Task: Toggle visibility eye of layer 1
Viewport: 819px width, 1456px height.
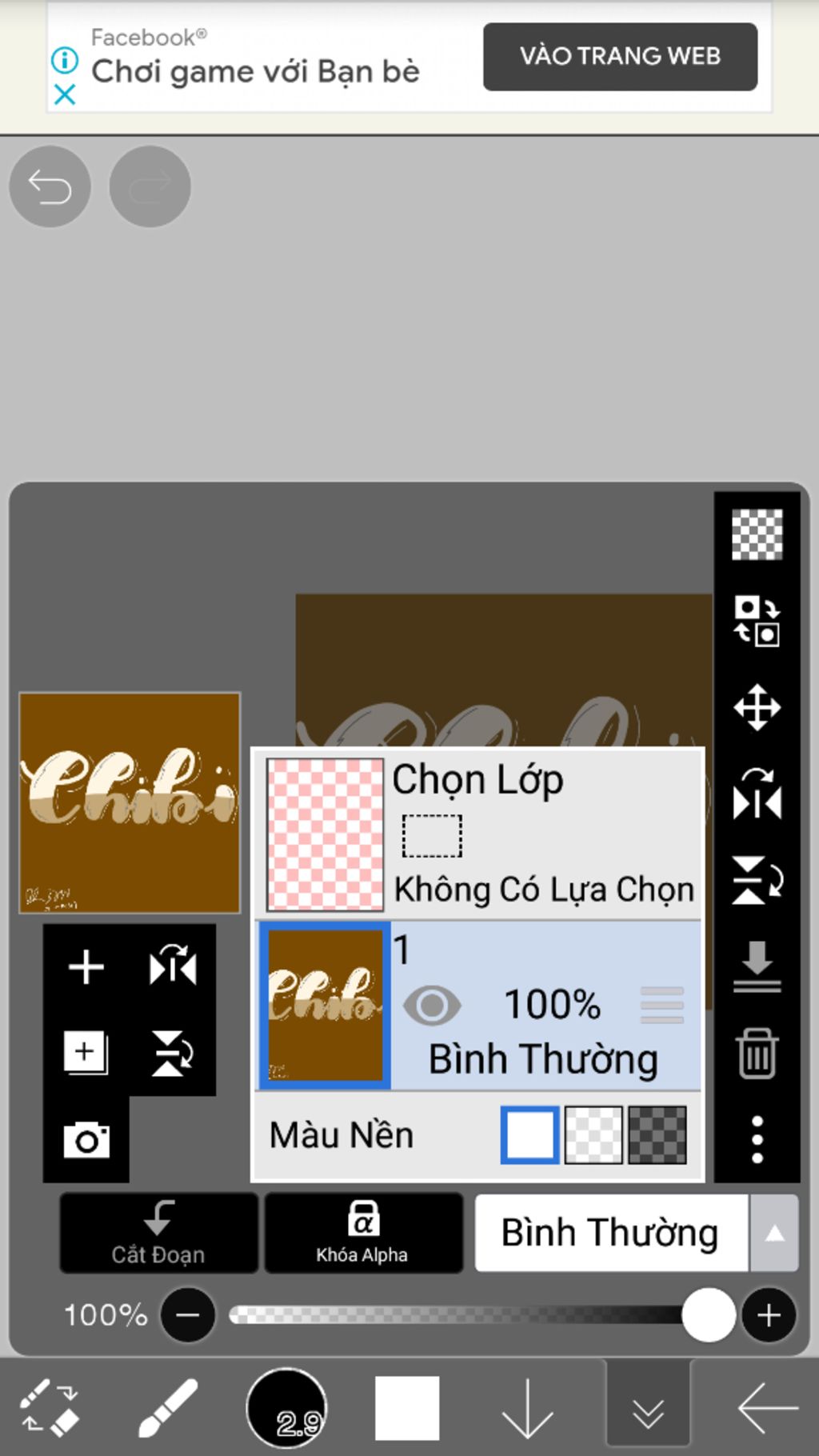Action: [x=432, y=1006]
